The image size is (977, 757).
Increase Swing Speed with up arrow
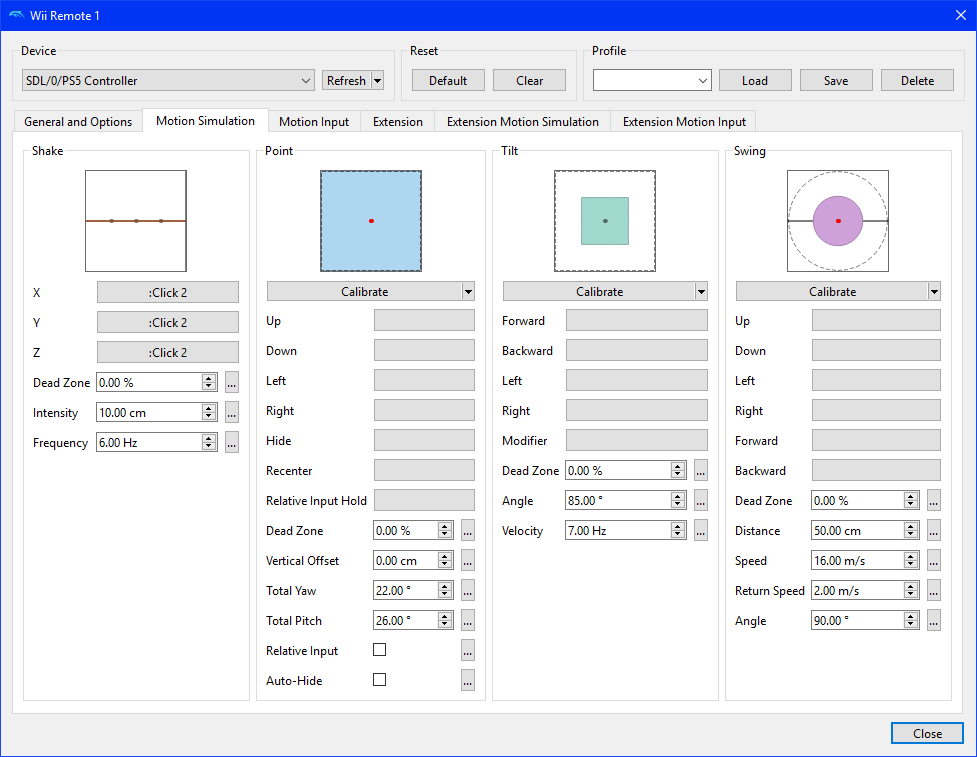(911, 556)
